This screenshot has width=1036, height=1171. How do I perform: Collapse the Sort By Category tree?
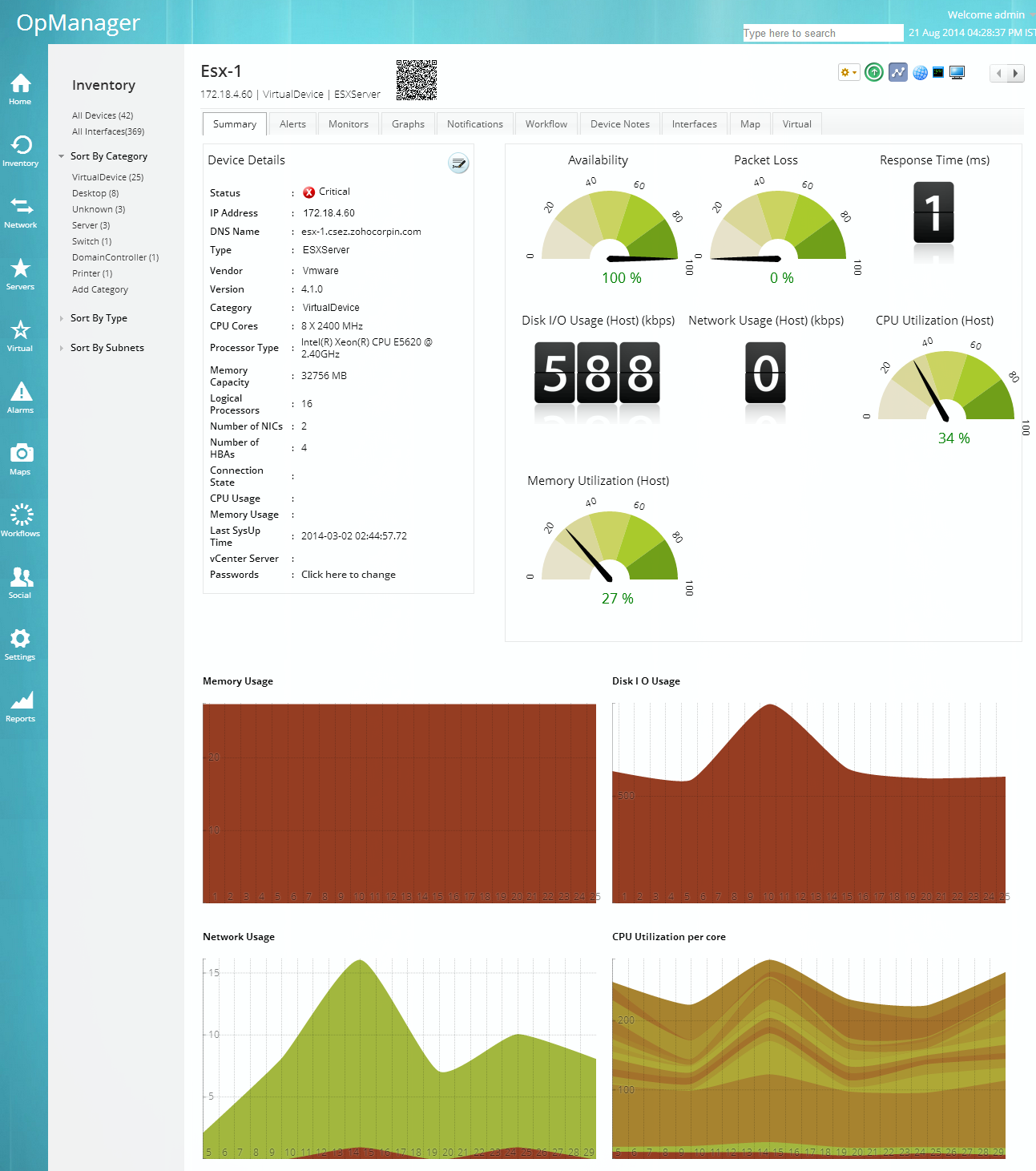[62, 156]
